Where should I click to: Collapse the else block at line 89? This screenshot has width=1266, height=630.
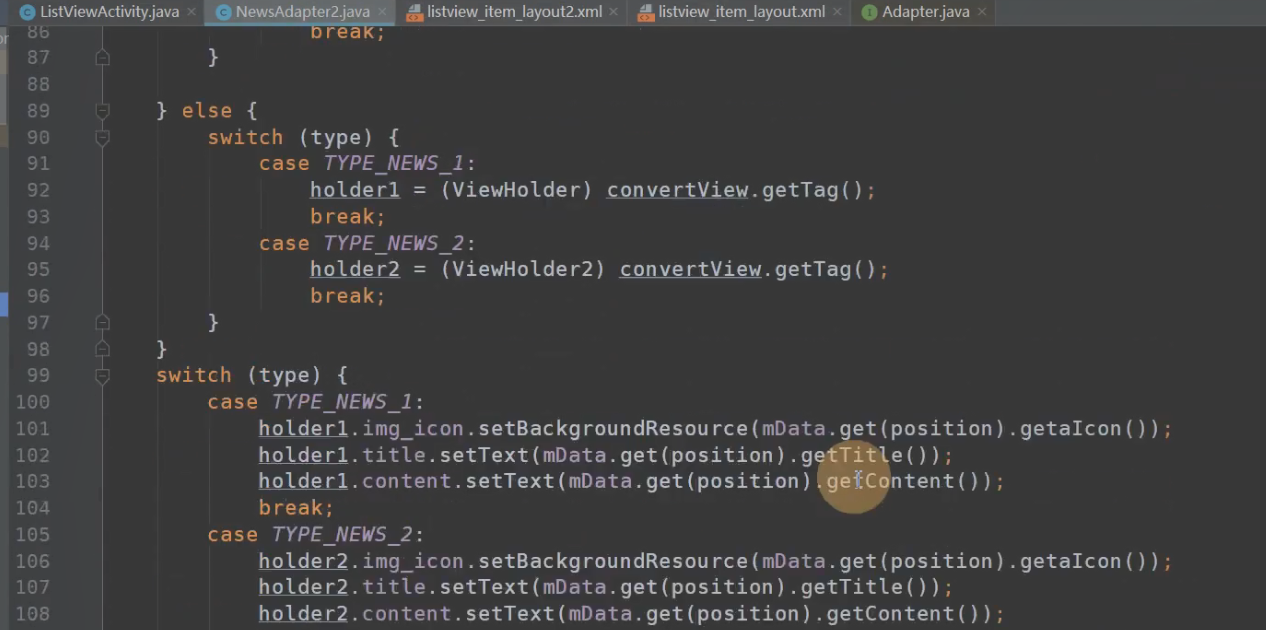coord(102,110)
